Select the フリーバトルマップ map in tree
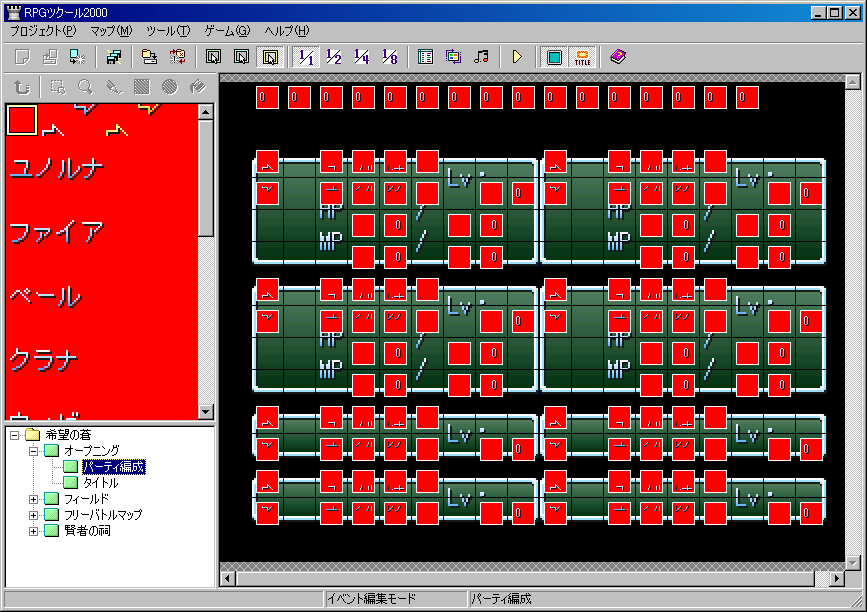 (103, 515)
